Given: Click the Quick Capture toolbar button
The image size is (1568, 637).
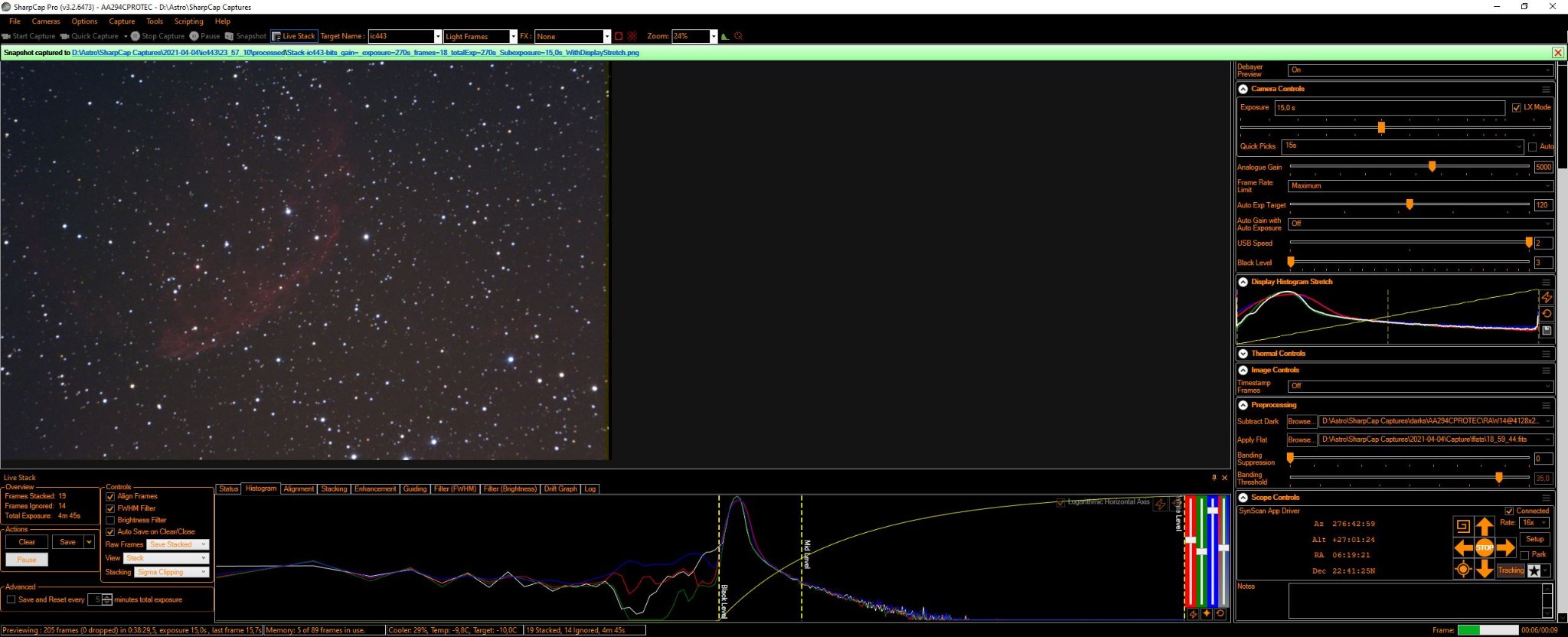Looking at the screenshot, I should click(x=90, y=36).
